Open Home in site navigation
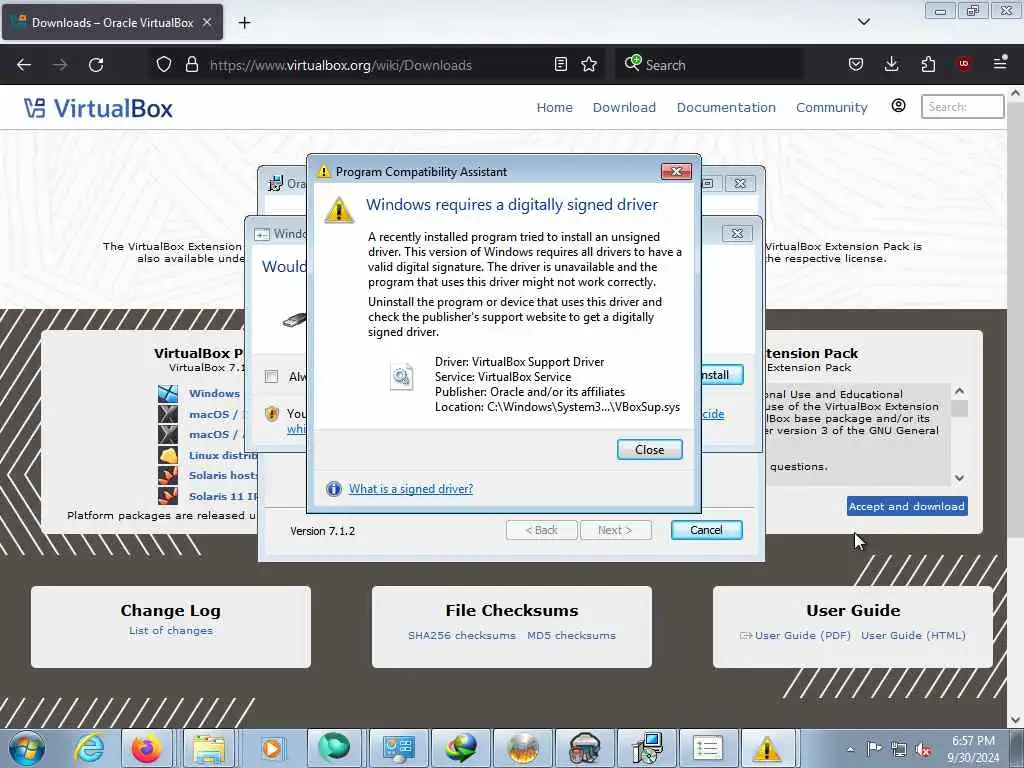The image size is (1024, 768). tap(554, 107)
